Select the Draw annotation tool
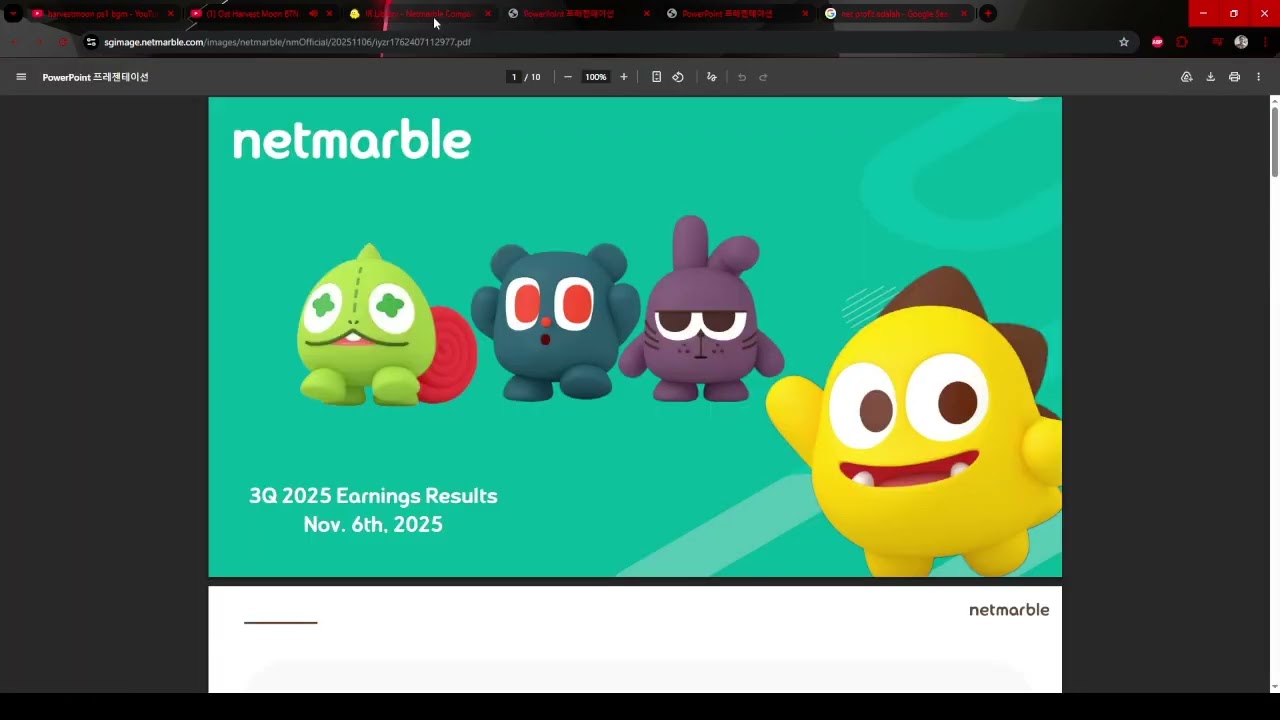This screenshot has width=1280, height=720. pyautogui.click(x=712, y=77)
